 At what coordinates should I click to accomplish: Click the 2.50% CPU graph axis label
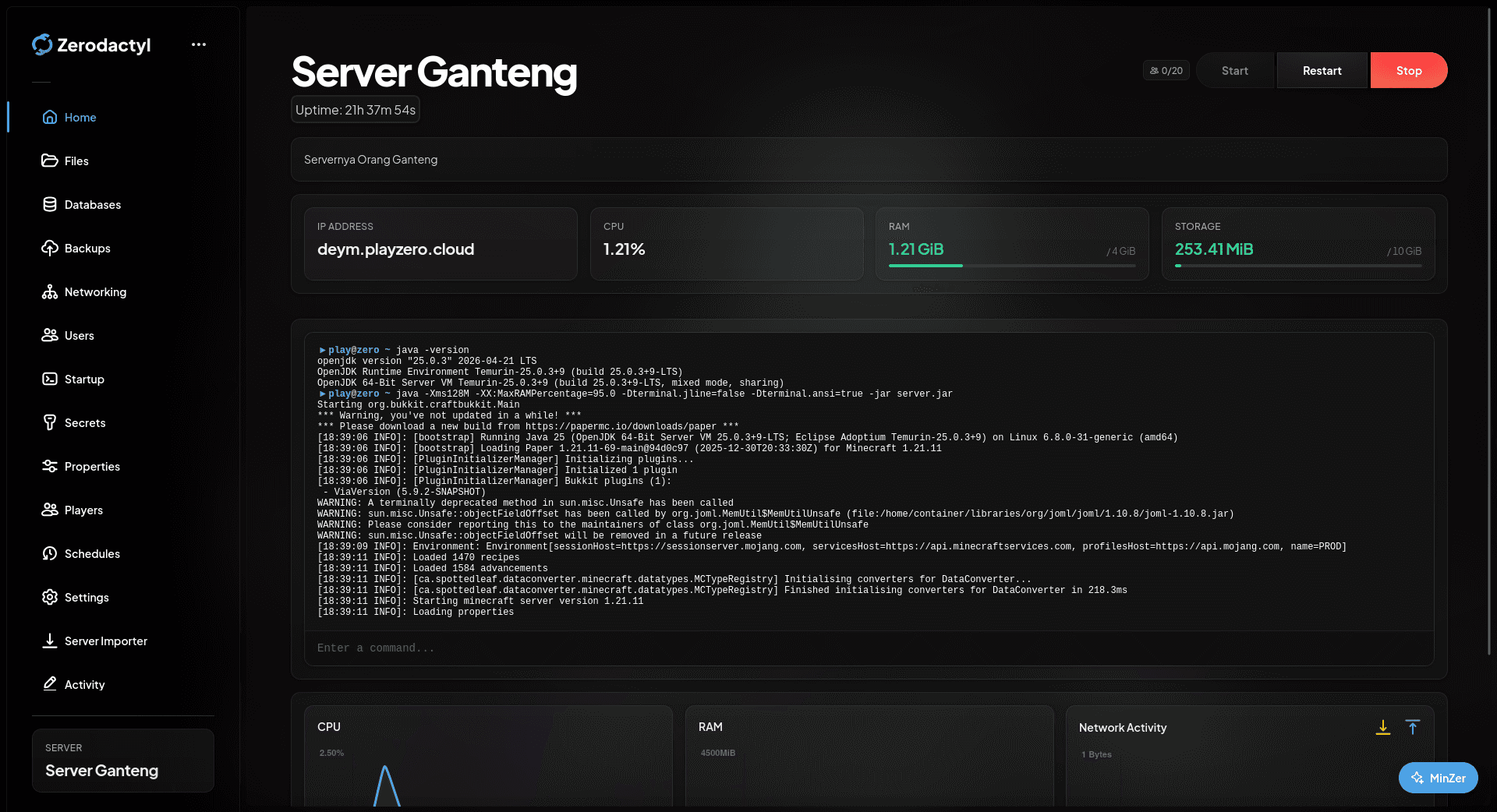(331, 753)
